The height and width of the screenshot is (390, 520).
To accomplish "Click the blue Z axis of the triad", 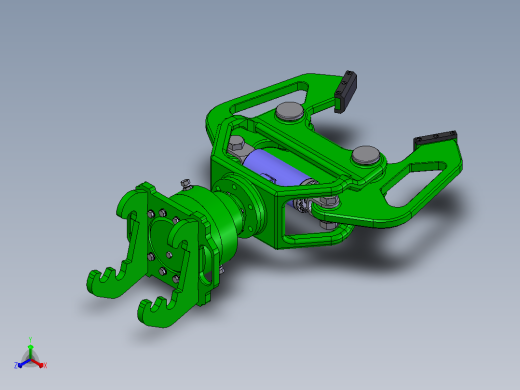I will [x=22, y=364].
